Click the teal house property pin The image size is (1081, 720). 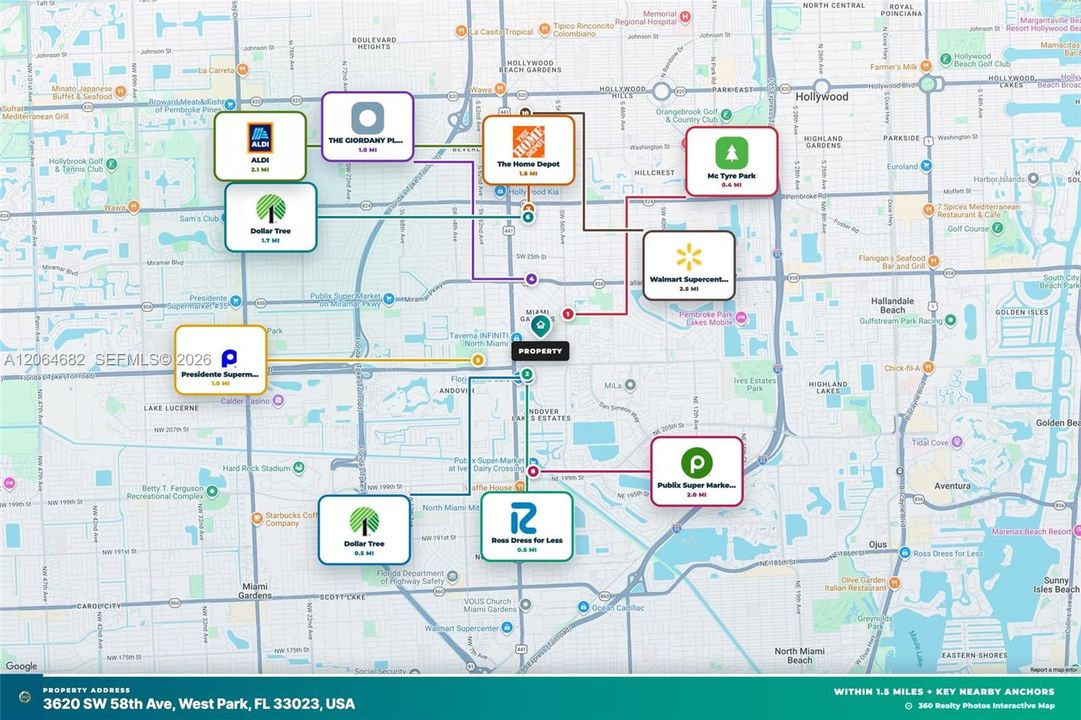pos(540,326)
